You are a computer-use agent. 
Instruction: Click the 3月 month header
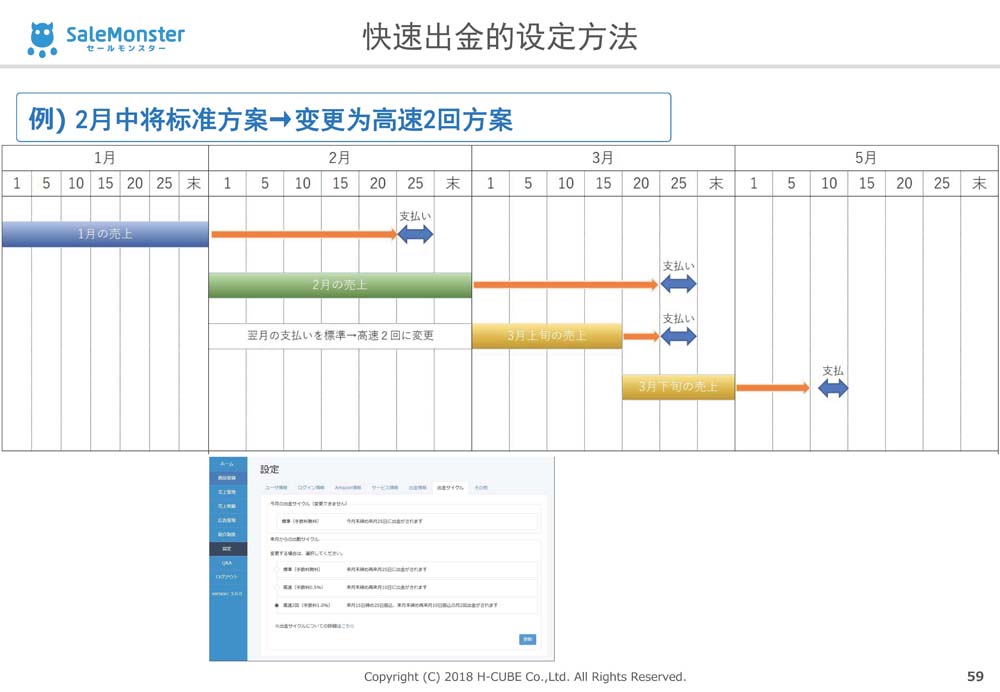(x=603, y=158)
